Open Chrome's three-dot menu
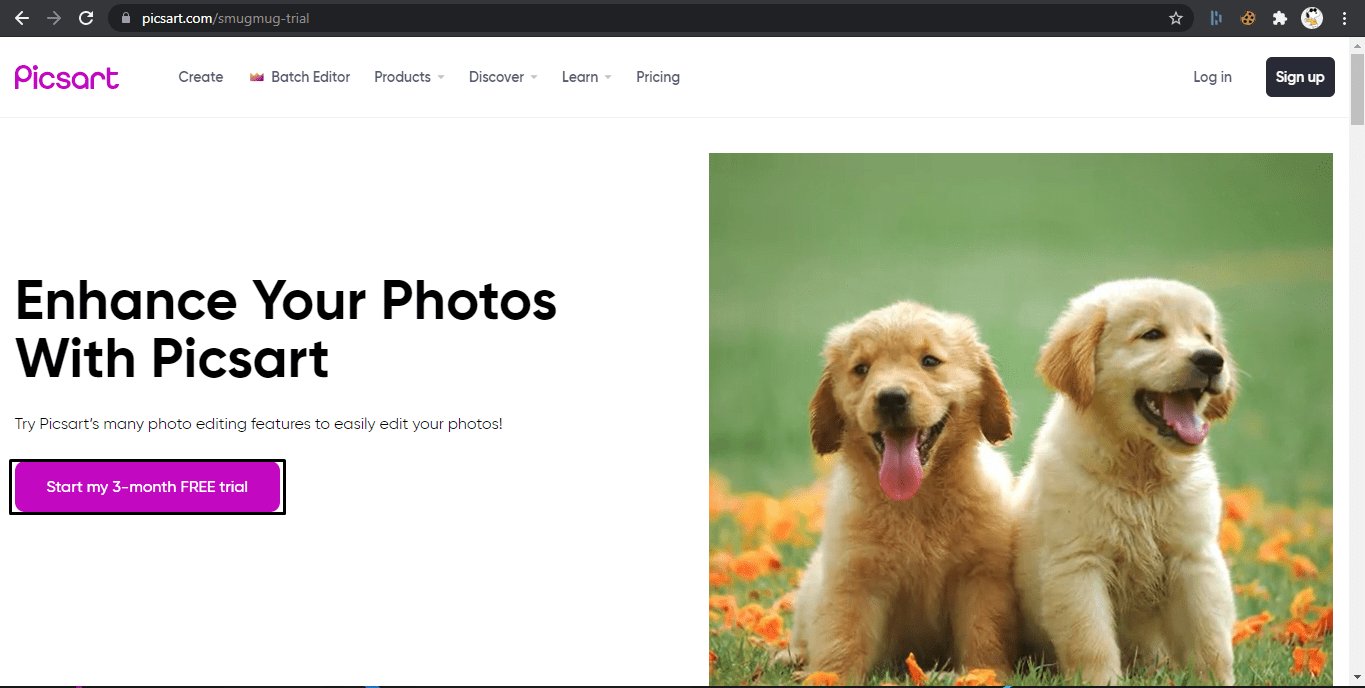 1344,17
